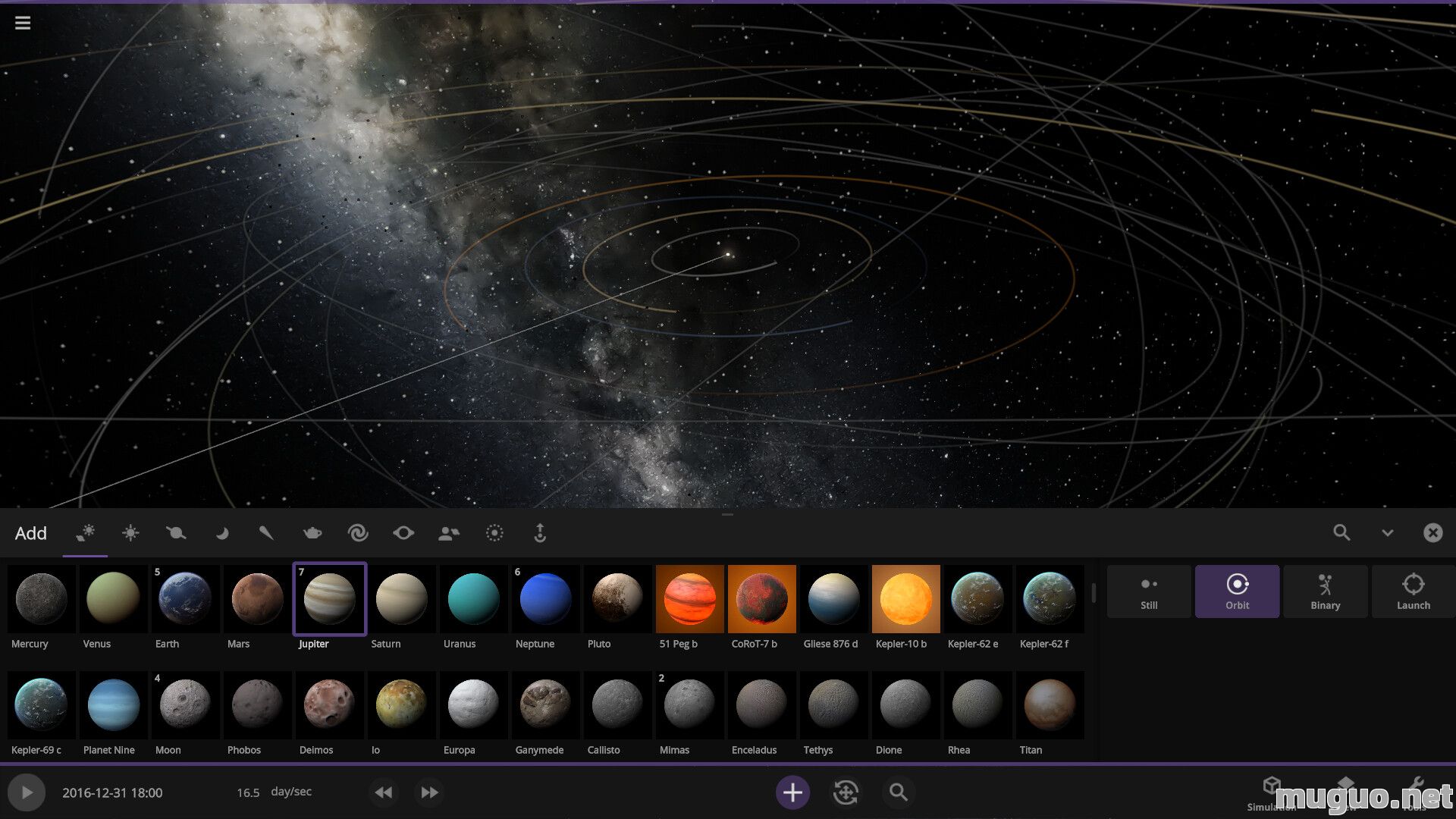Open the day/sec time unit selector
This screenshot has height=819, width=1456.
(291, 792)
